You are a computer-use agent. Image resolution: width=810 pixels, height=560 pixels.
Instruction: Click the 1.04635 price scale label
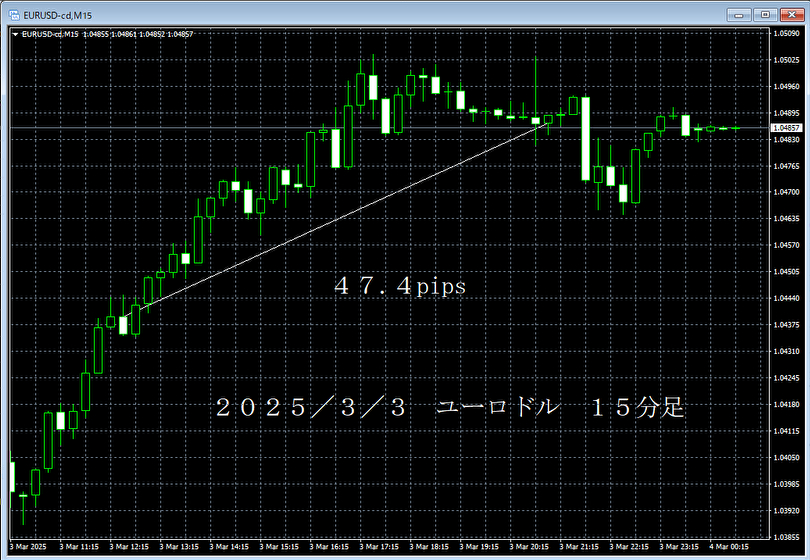pos(786,219)
